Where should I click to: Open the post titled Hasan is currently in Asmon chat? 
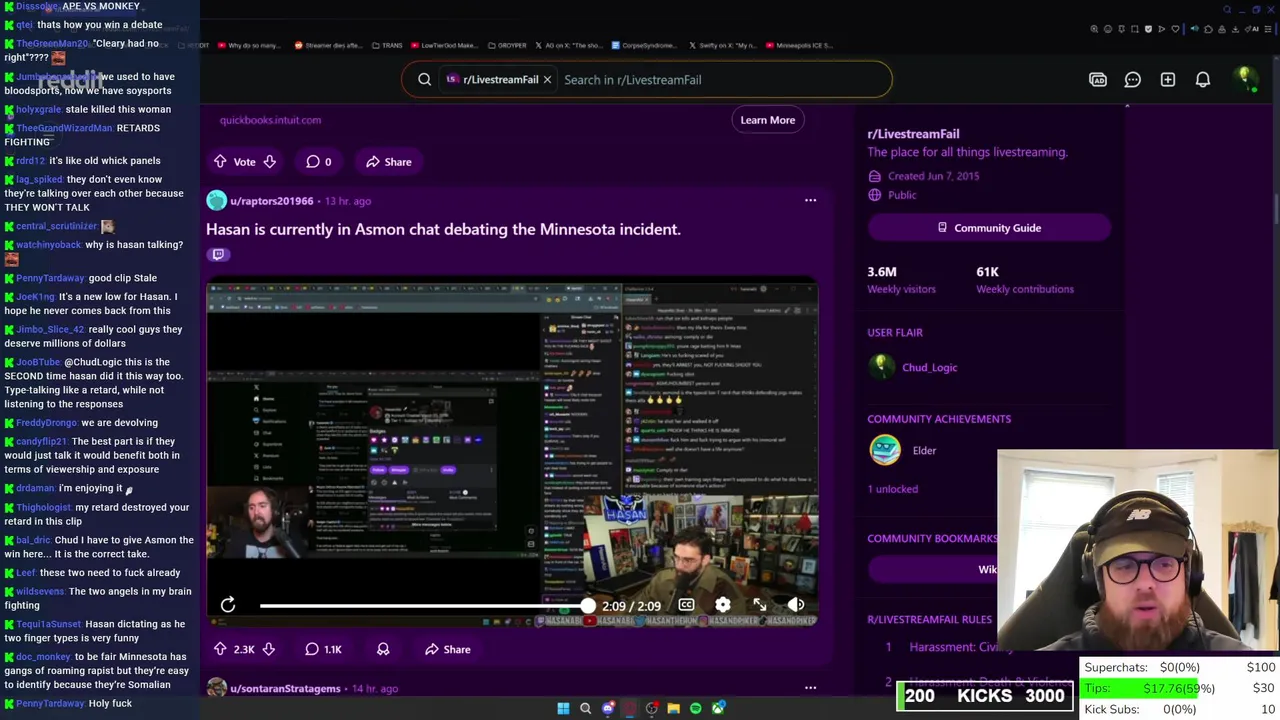click(x=443, y=229)
